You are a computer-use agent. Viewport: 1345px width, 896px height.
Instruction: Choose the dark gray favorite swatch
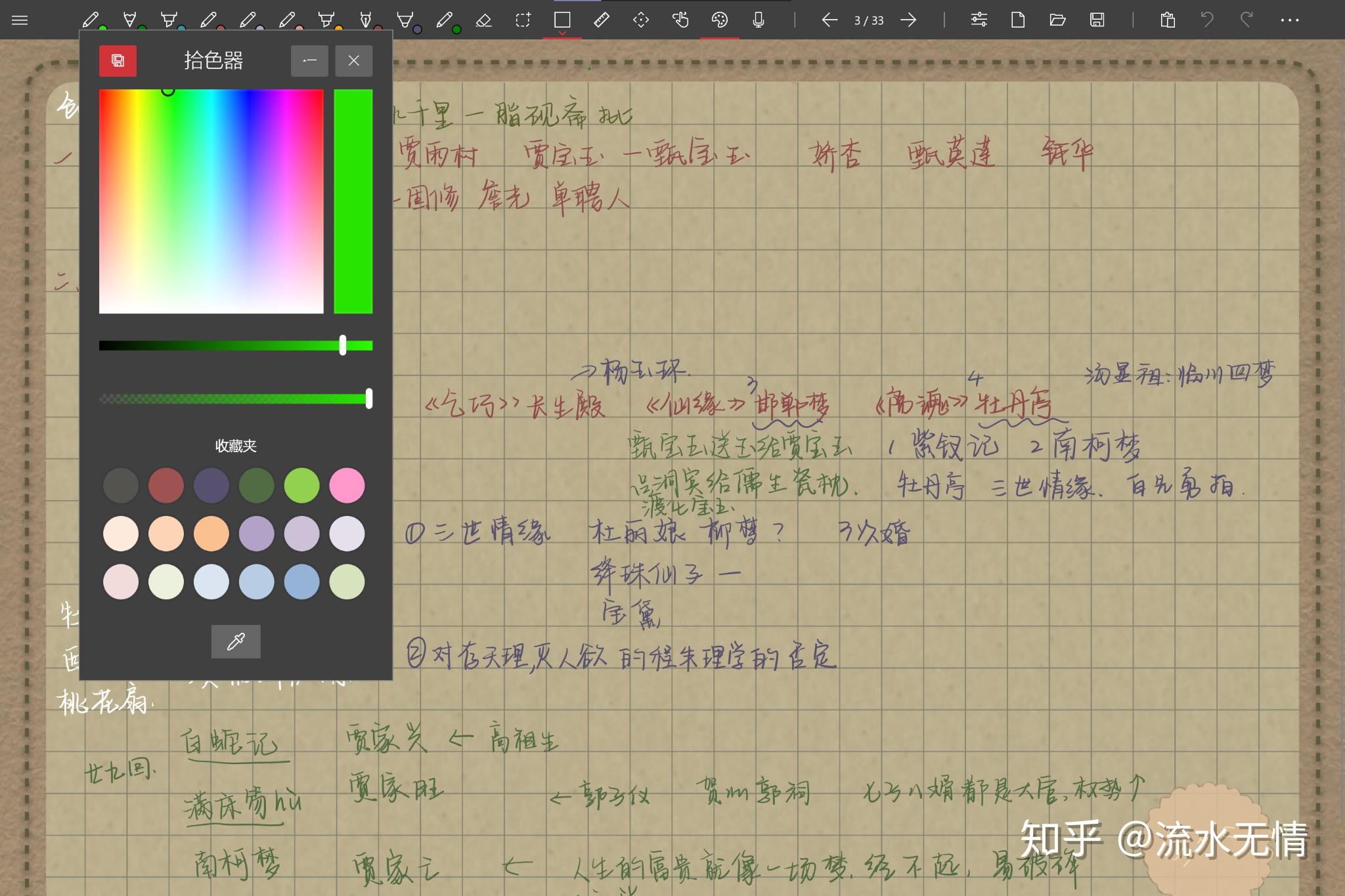click(x=121, y=486)
